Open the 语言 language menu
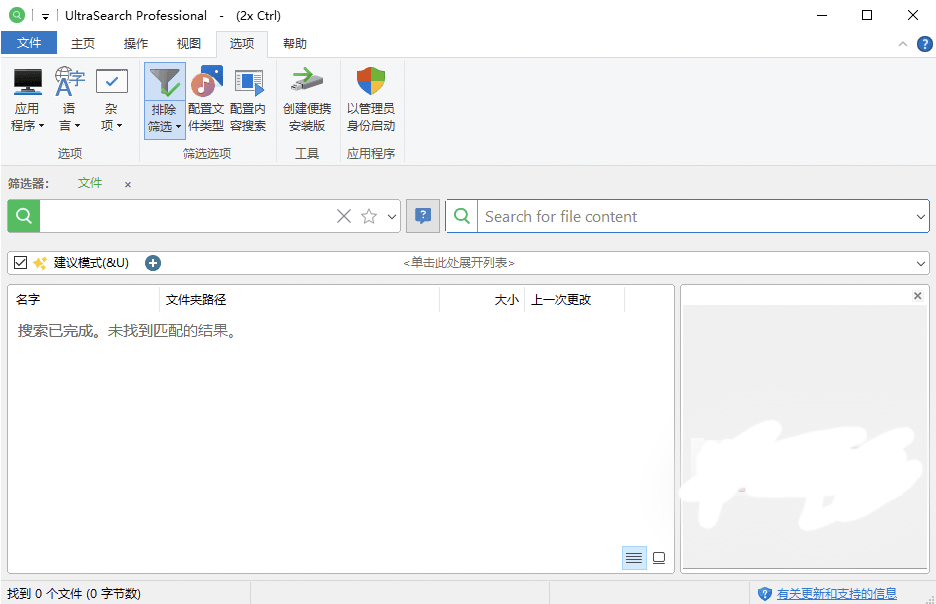 (69, 100)
